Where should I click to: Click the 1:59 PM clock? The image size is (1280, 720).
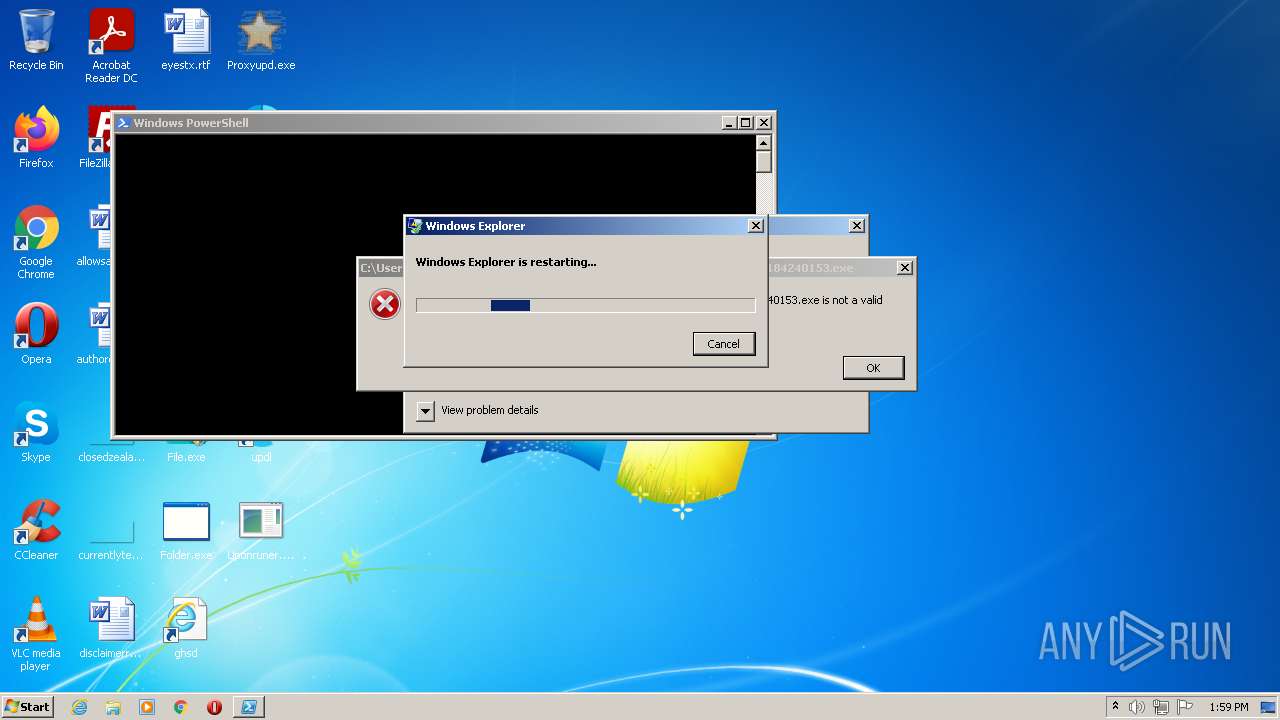(1229, 707)
